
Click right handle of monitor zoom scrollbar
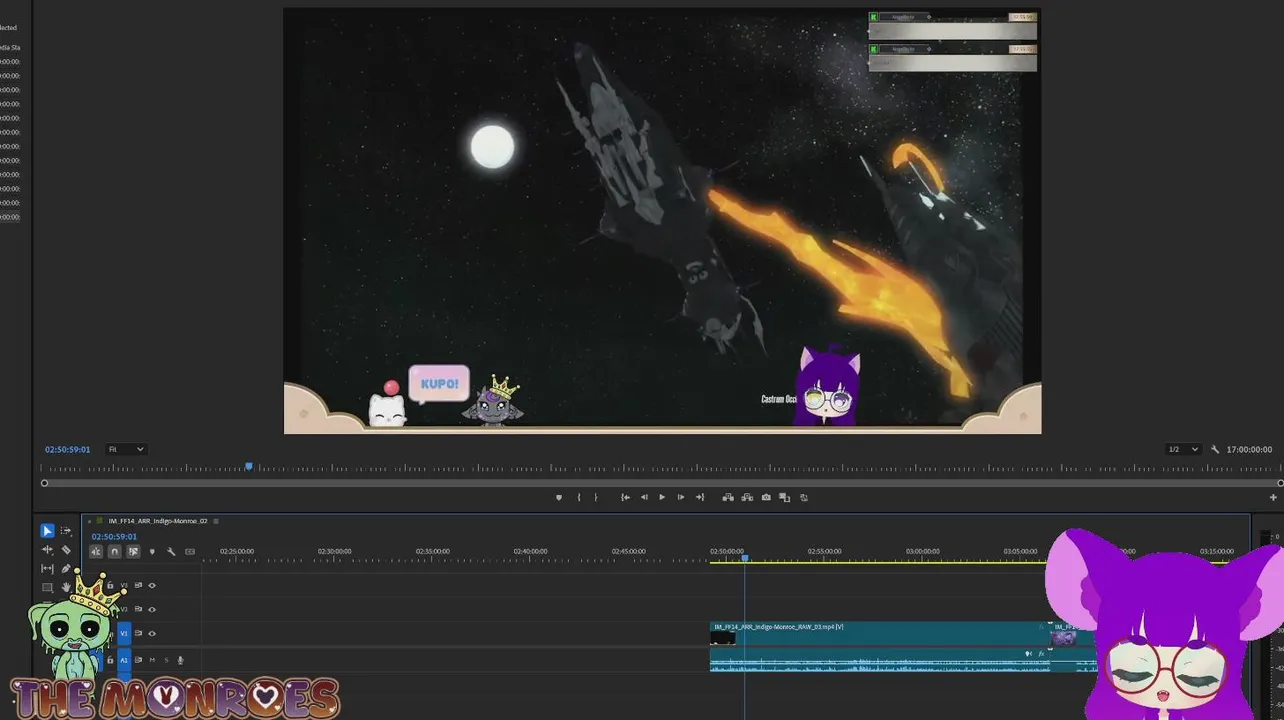click(x=1281, y=483)
